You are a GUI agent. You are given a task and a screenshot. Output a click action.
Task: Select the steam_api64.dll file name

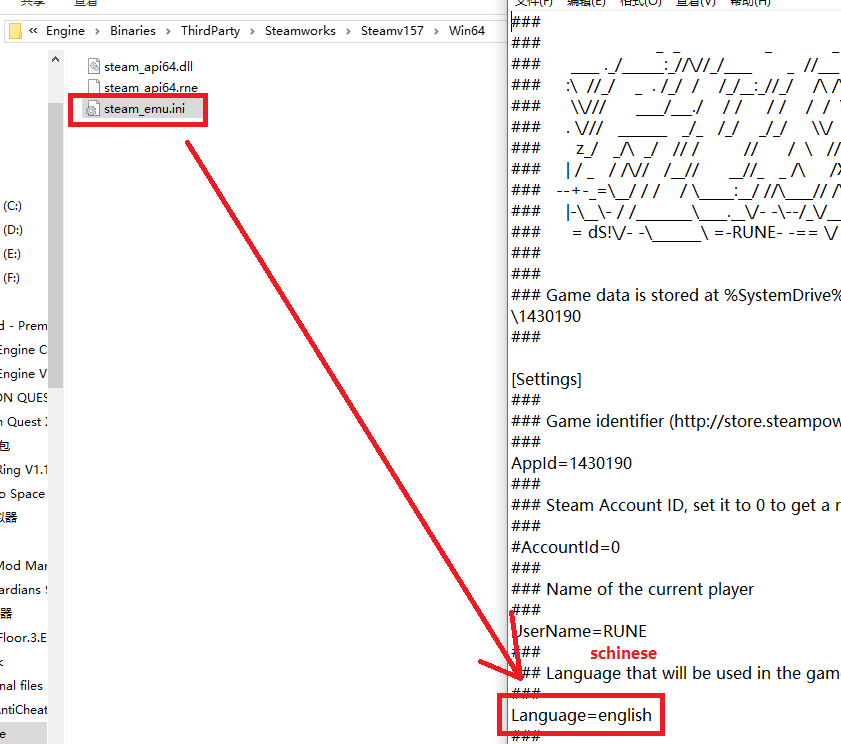click(x=149, y=67)
